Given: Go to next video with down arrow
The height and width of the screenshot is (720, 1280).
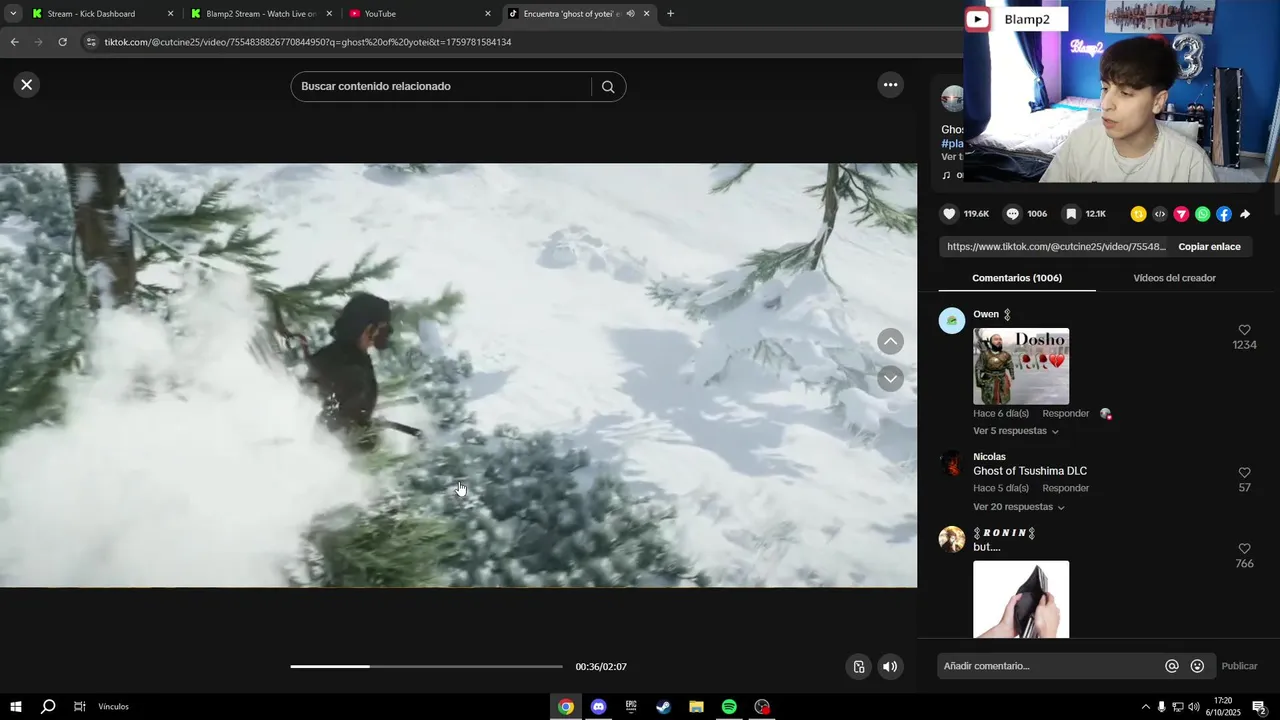Looking at the screenshot, I should click(x=890, y=378).
